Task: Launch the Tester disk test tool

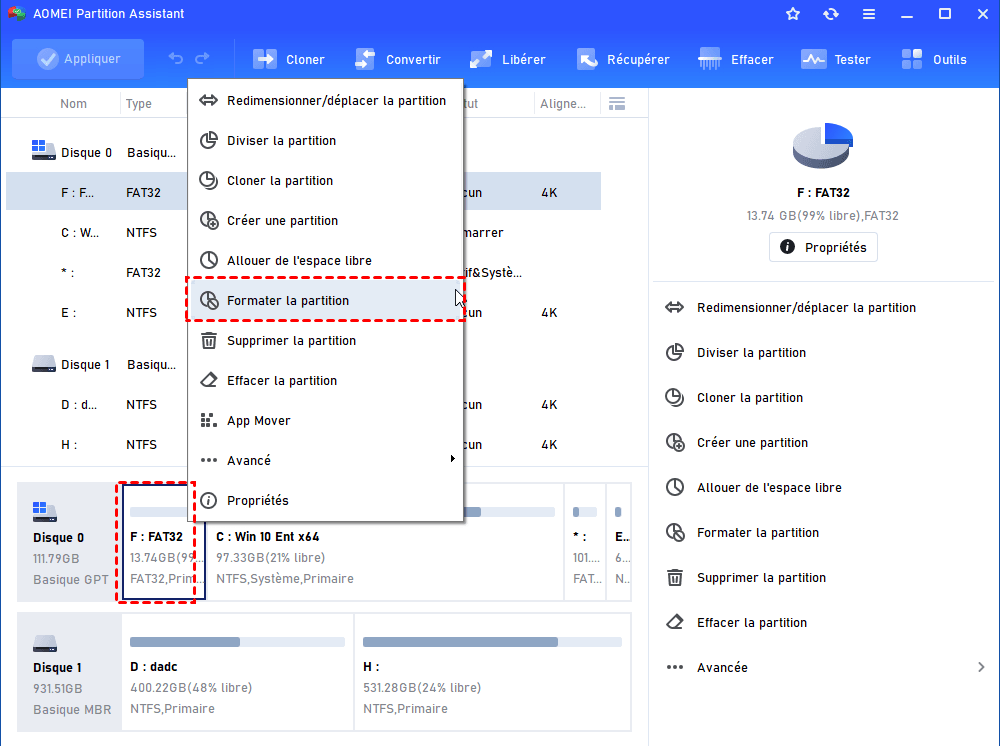Action: (x=813, y=59)
